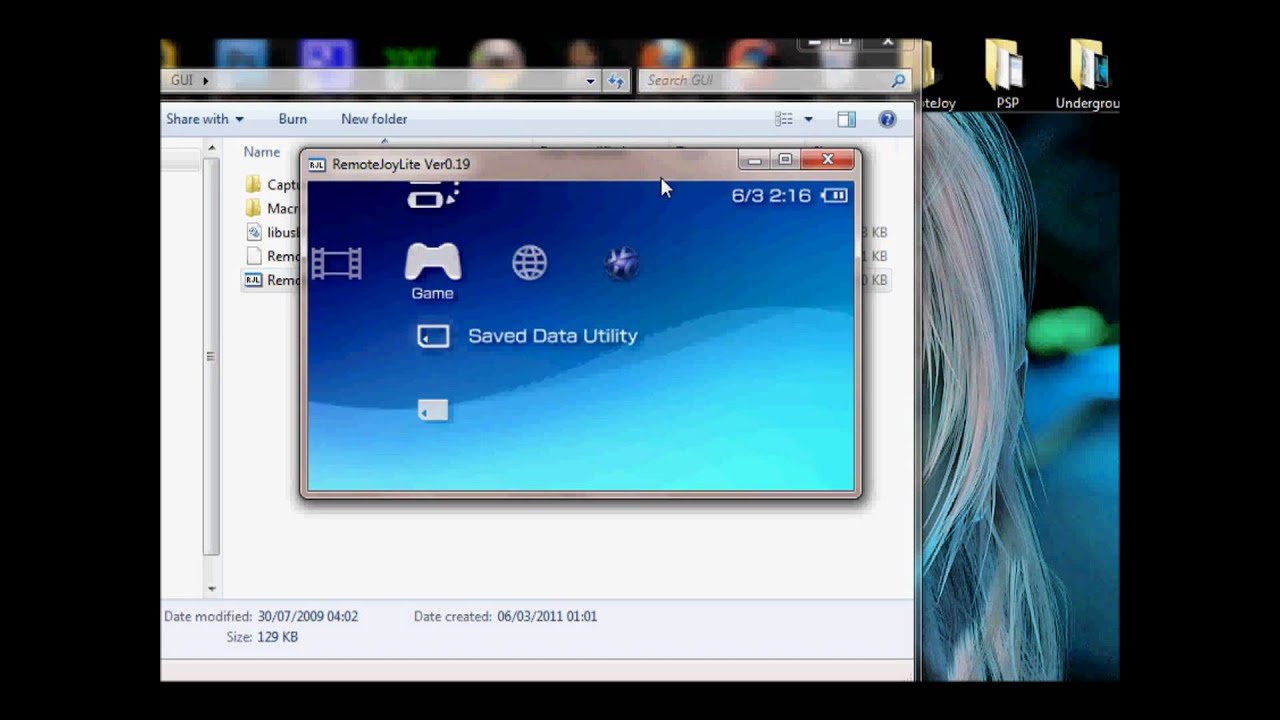Select the Video film strip icon
The image size is (1280, 720).
(336, 264)
